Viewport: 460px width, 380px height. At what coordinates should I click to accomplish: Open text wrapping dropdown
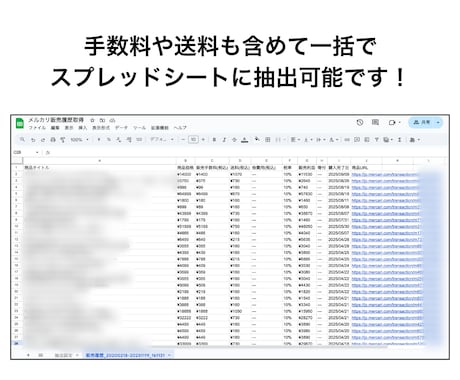pos(320,140)
